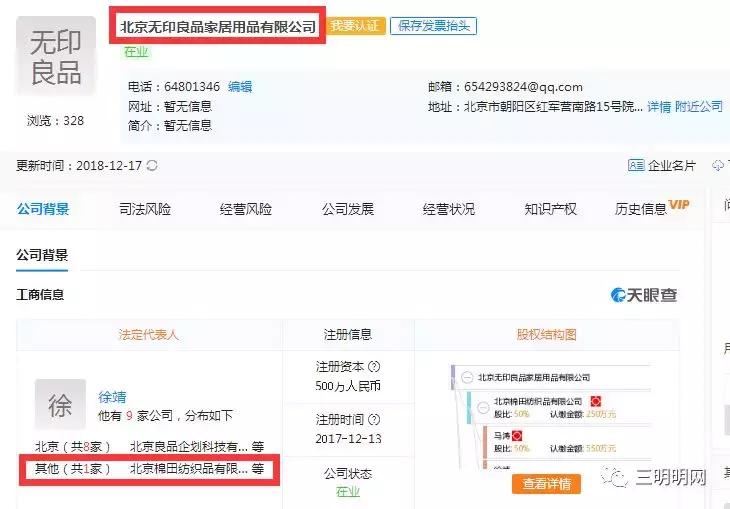The height and width of the screenshot is (509, 730).
Task: Click the 我要认证 button
Action: [x=355, y=26]
